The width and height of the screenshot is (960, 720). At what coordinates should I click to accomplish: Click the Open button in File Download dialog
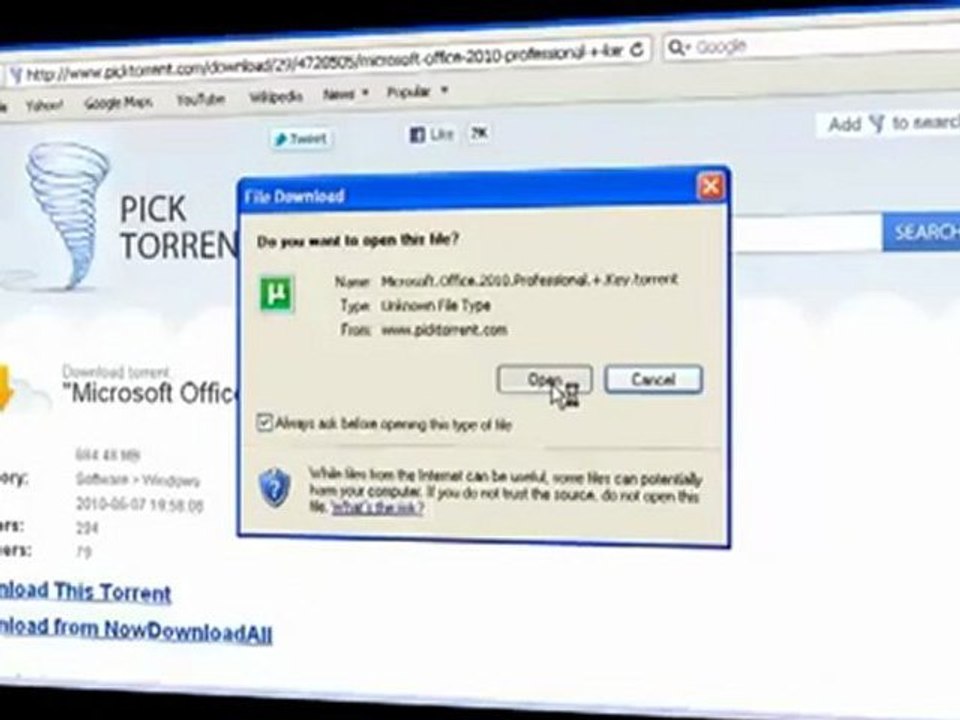(x=544, y=380)
